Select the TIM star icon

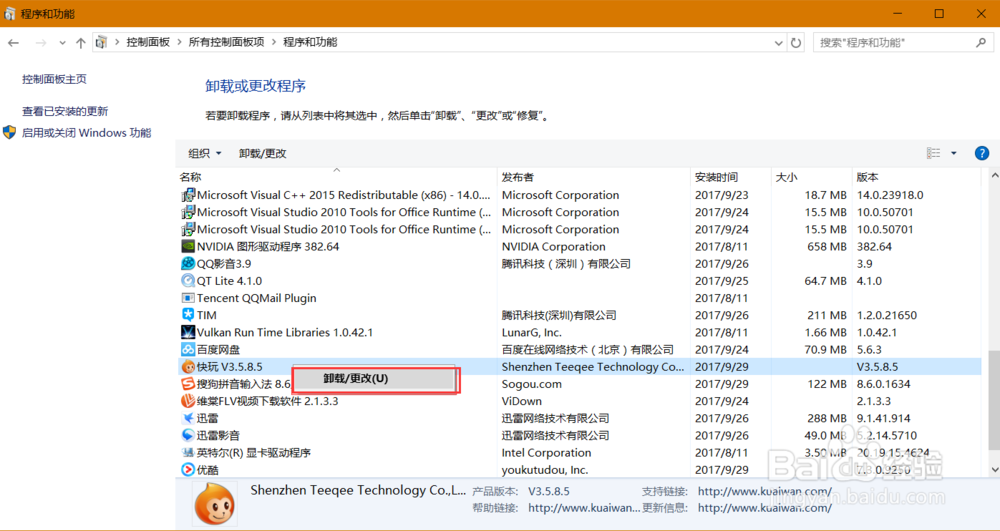click(x=188, y=316)
